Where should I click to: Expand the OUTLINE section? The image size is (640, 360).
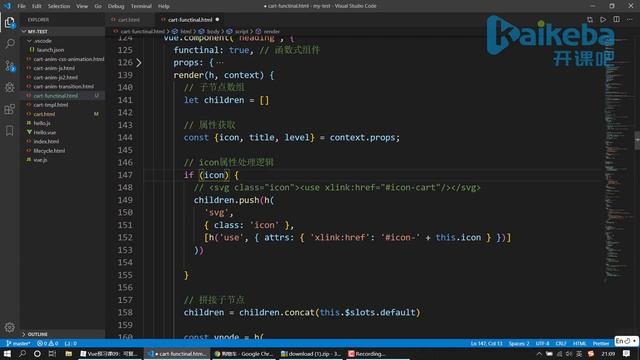pyautogui.click(x=63, y=334)
